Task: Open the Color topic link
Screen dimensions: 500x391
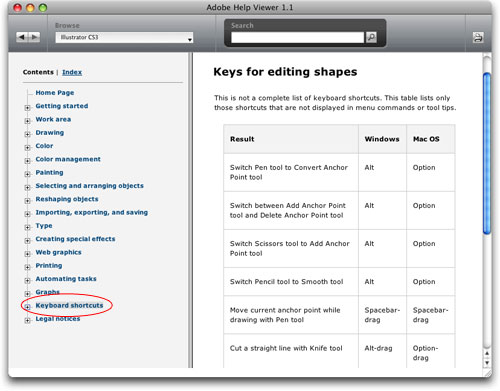Action: tap(44, 146)
